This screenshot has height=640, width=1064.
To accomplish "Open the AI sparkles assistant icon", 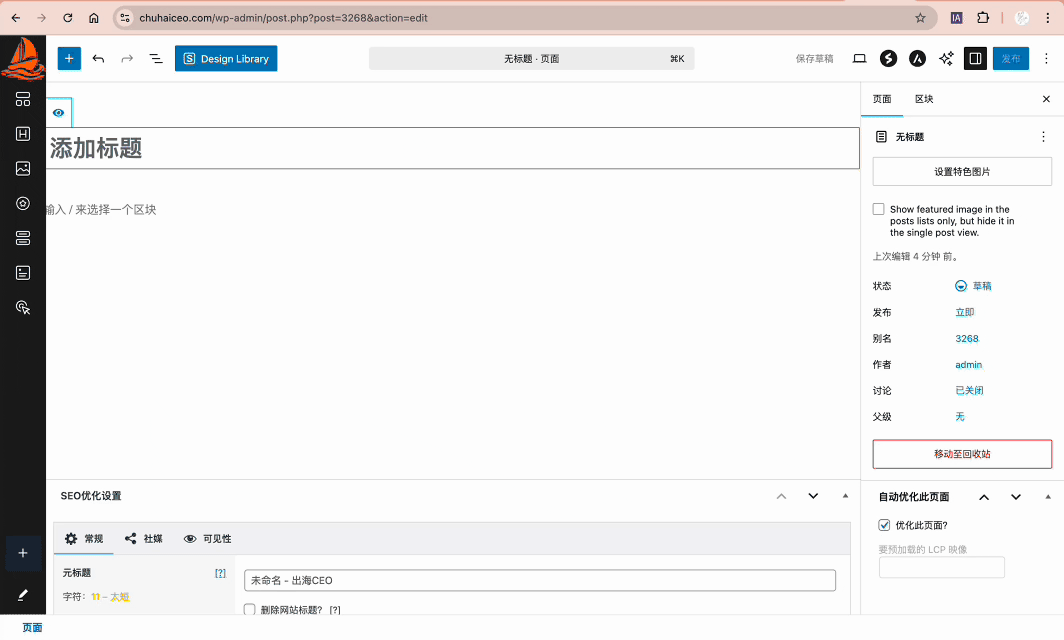I will pos(946,59).
